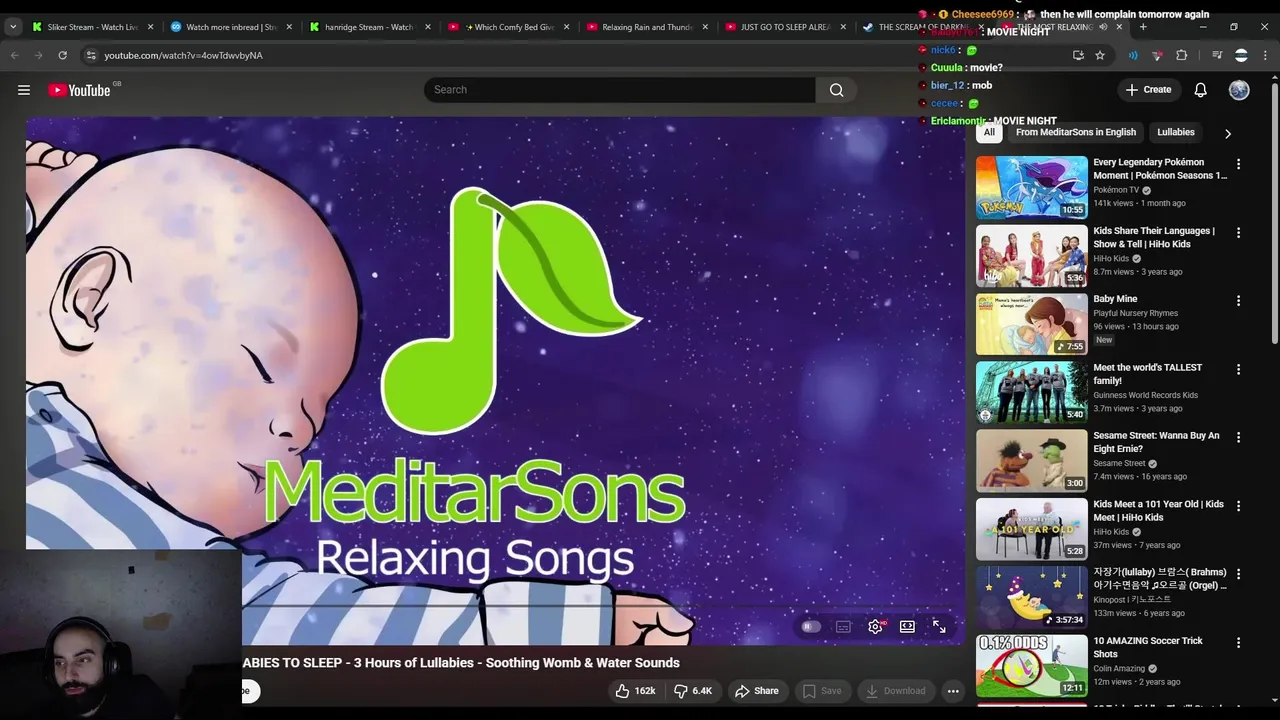Image resolution: width=1280 pixels, height=720 pixels.
Task: Open the account avatar menu
Action: [1239, 90]
